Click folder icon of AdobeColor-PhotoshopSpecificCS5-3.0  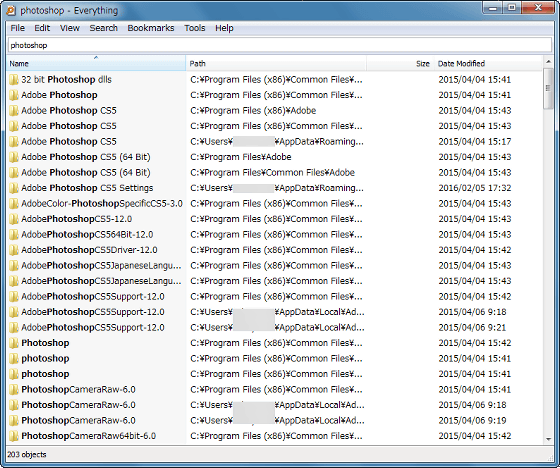14,204
